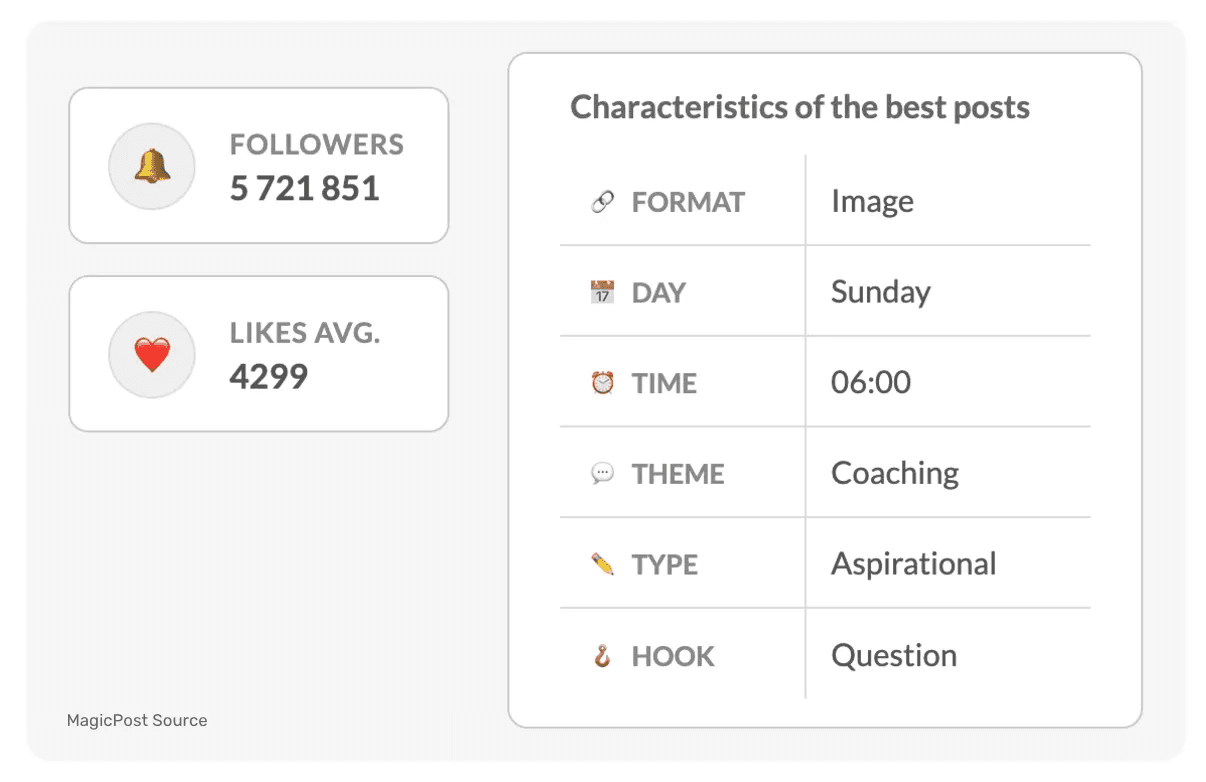Viewport: 1206px width, 782px height.
Task: Click the FOLLOWERS label text
Action: point(316,145)
